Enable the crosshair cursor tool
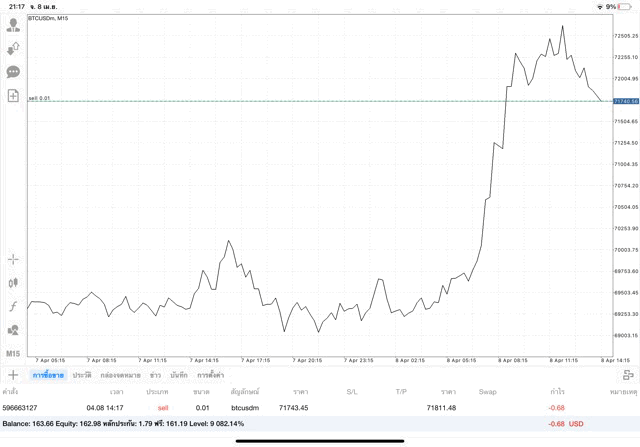This screenshot has width=640, height=447. pos(13,259)
